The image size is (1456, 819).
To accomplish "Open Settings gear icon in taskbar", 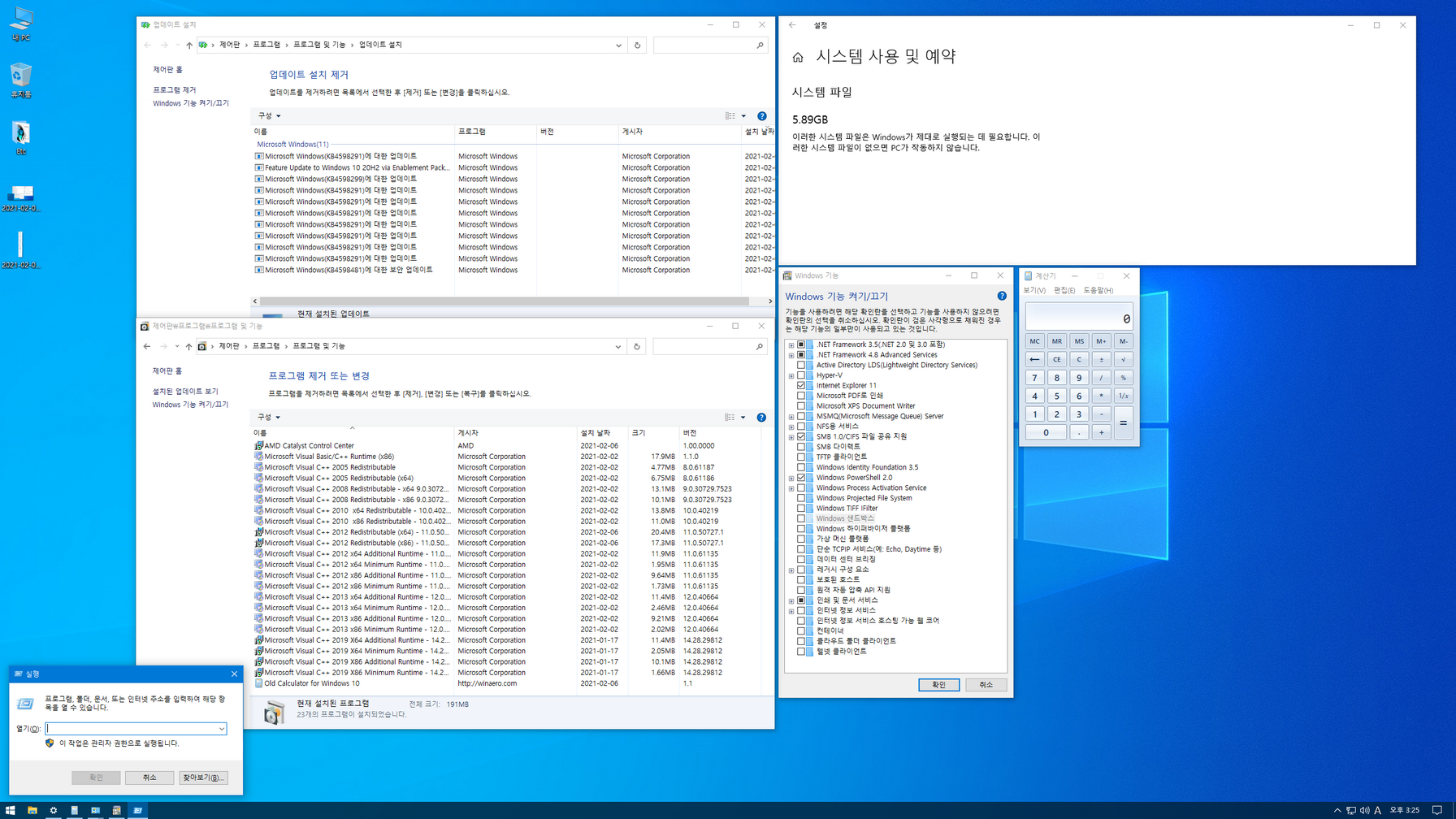I will point(54,810).
